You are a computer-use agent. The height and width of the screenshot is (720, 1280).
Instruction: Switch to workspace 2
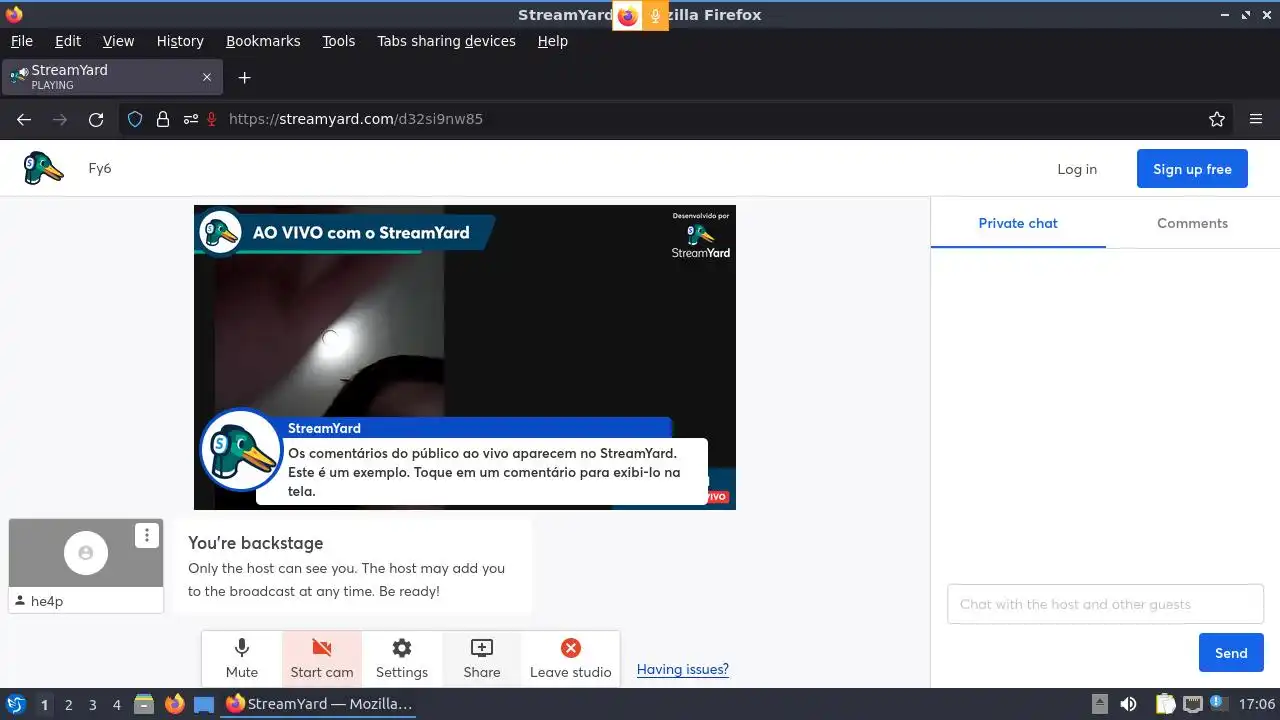(x=68, y=704)
